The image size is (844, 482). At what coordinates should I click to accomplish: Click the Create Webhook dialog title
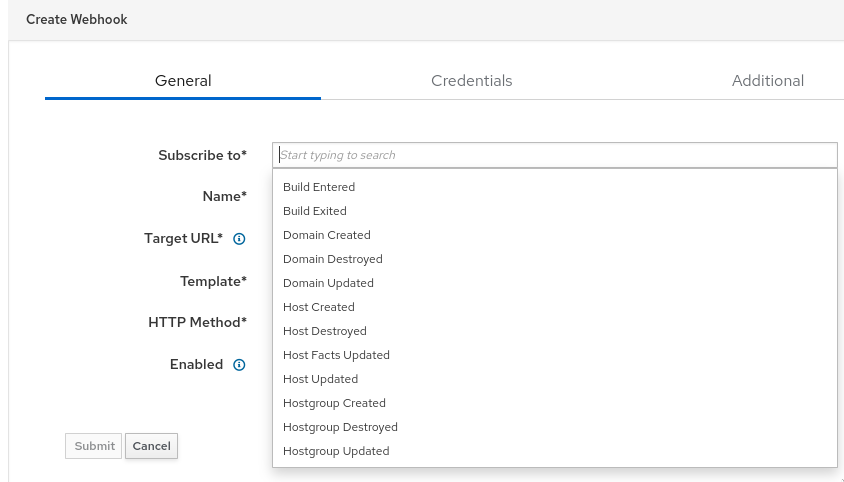[x=76, y=19]
